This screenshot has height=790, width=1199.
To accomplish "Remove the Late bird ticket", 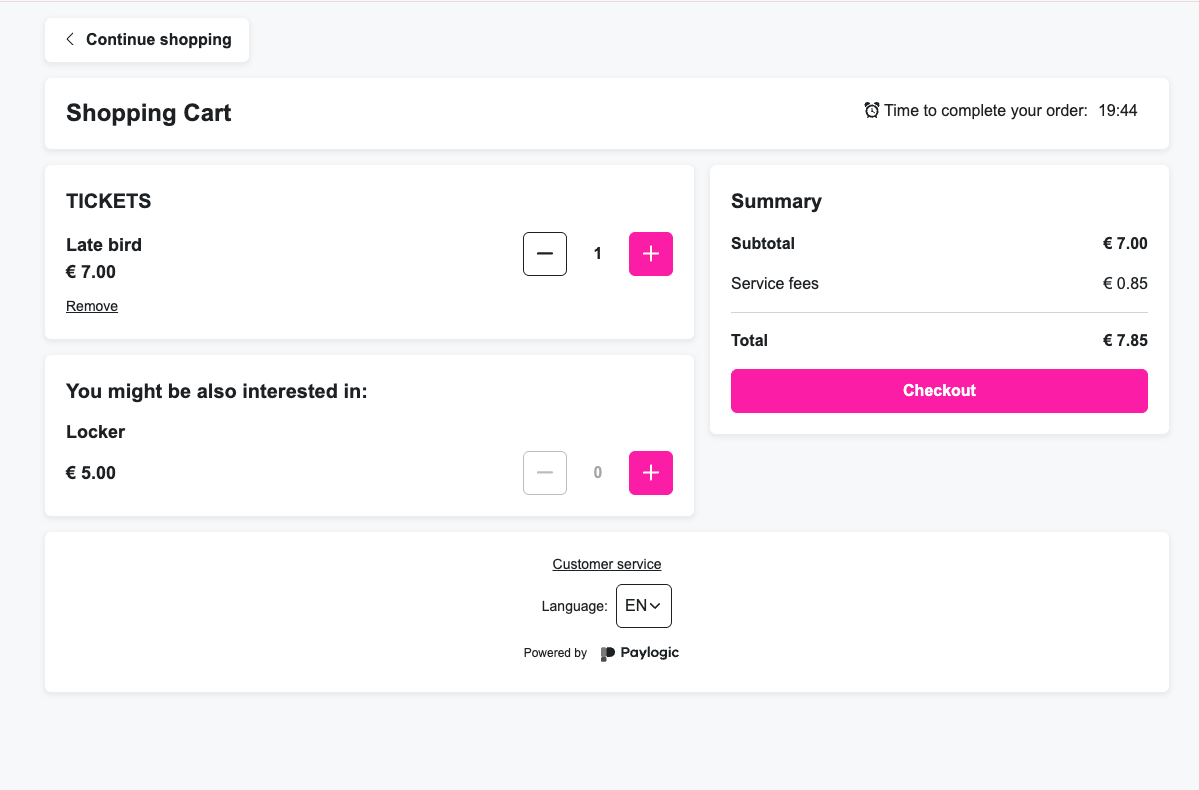I will (x=92, y=307).
